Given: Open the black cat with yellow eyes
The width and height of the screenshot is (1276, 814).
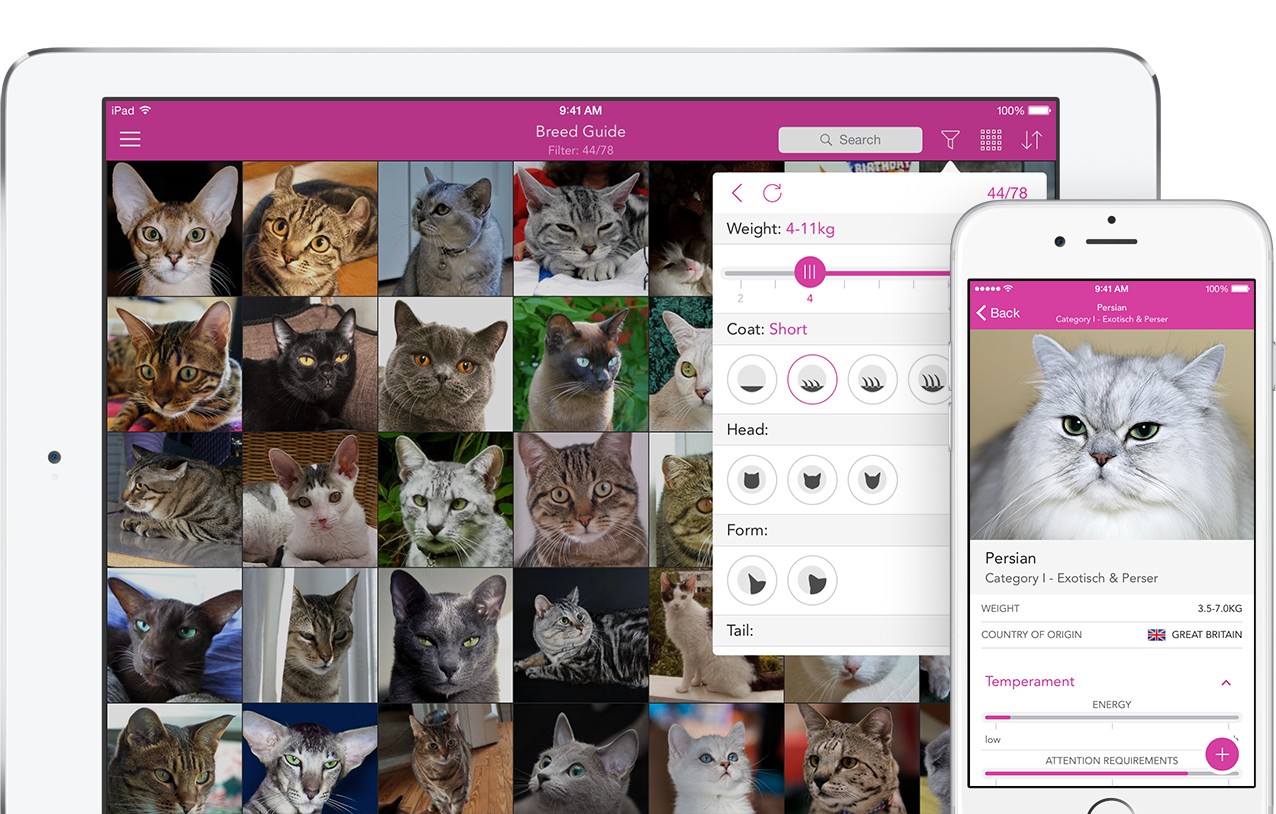Looking at the screenshot, I should click(310, 365).
